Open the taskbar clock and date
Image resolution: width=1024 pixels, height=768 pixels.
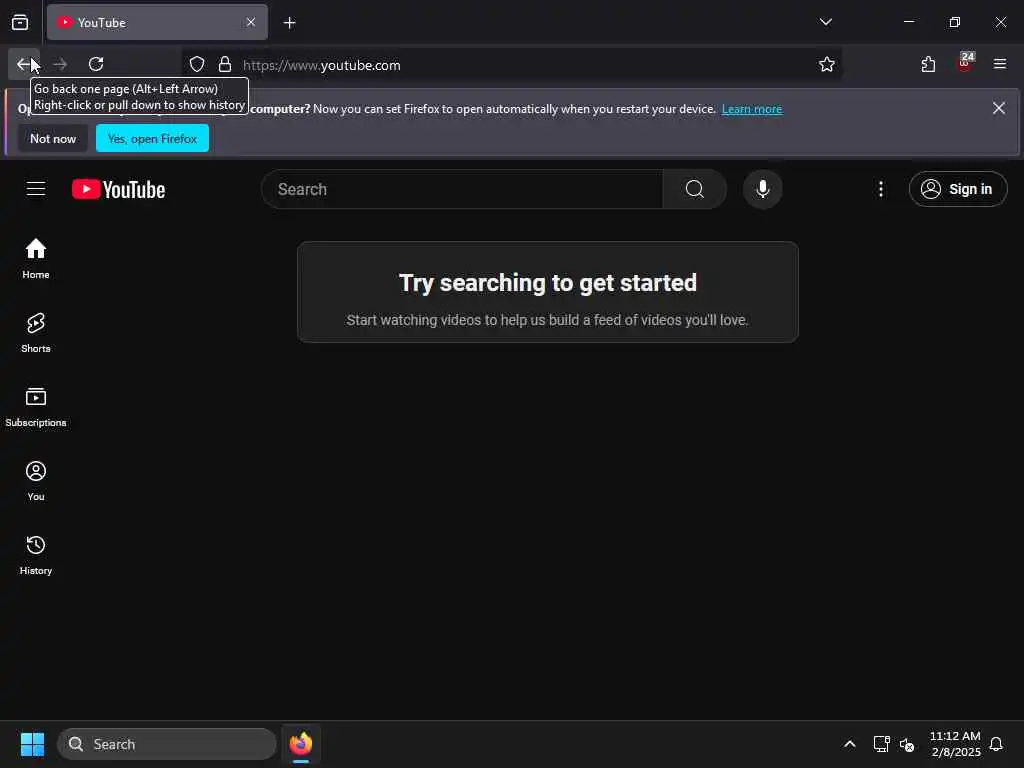point(954,744)
